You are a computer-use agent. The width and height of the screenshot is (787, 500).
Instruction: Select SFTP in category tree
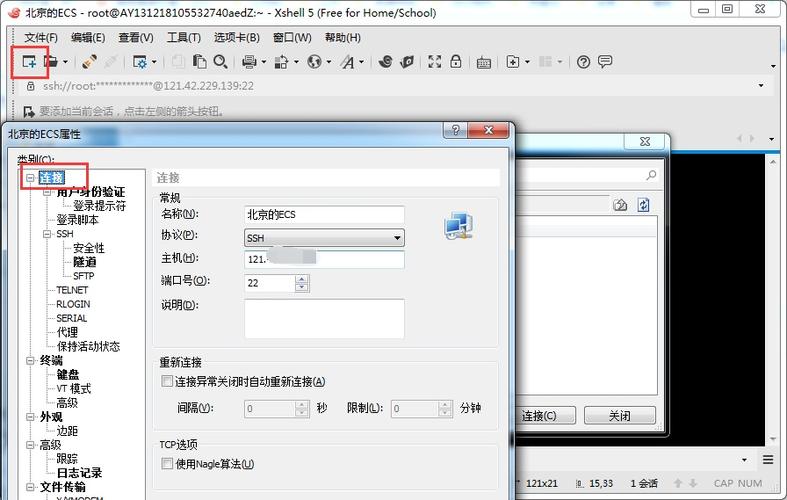tap(83, 276)
